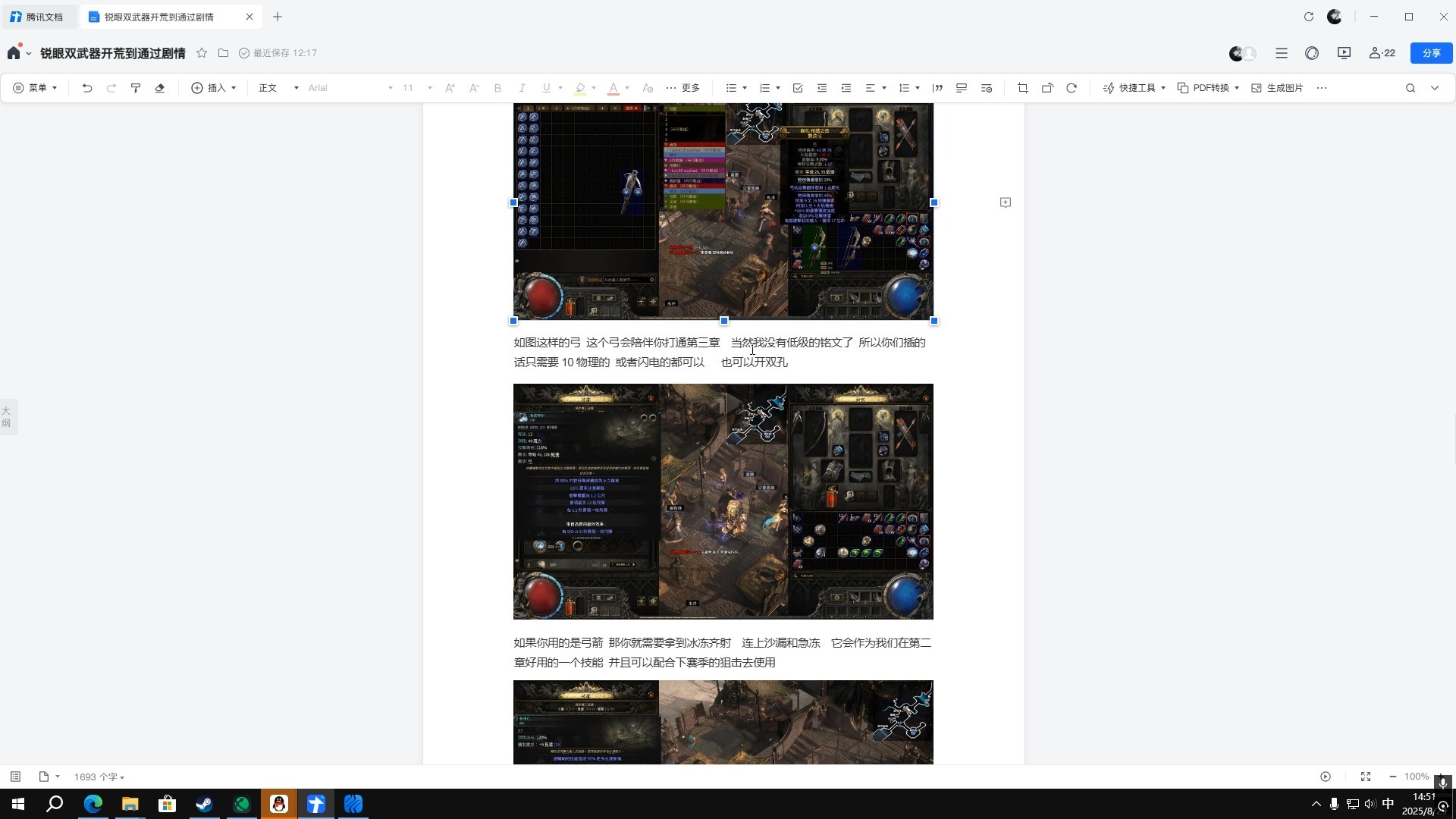Image resolution: width=1456 pixels, height=819 pixels.
Task: Increase font size with A+ icon
Action: click(450, 88)
